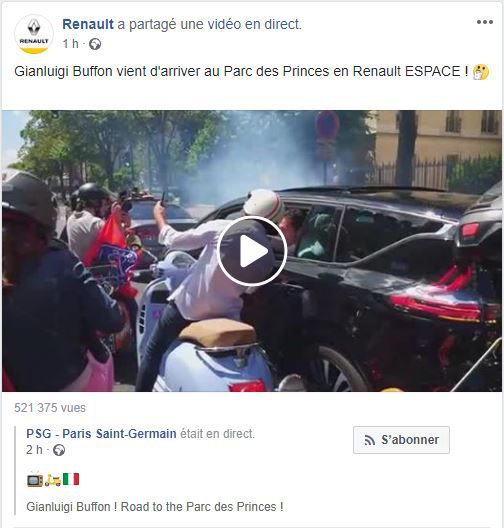Click the thinking face emoji in the post text
The height and width of the screenshot is (528, 504).
(481, 72)
